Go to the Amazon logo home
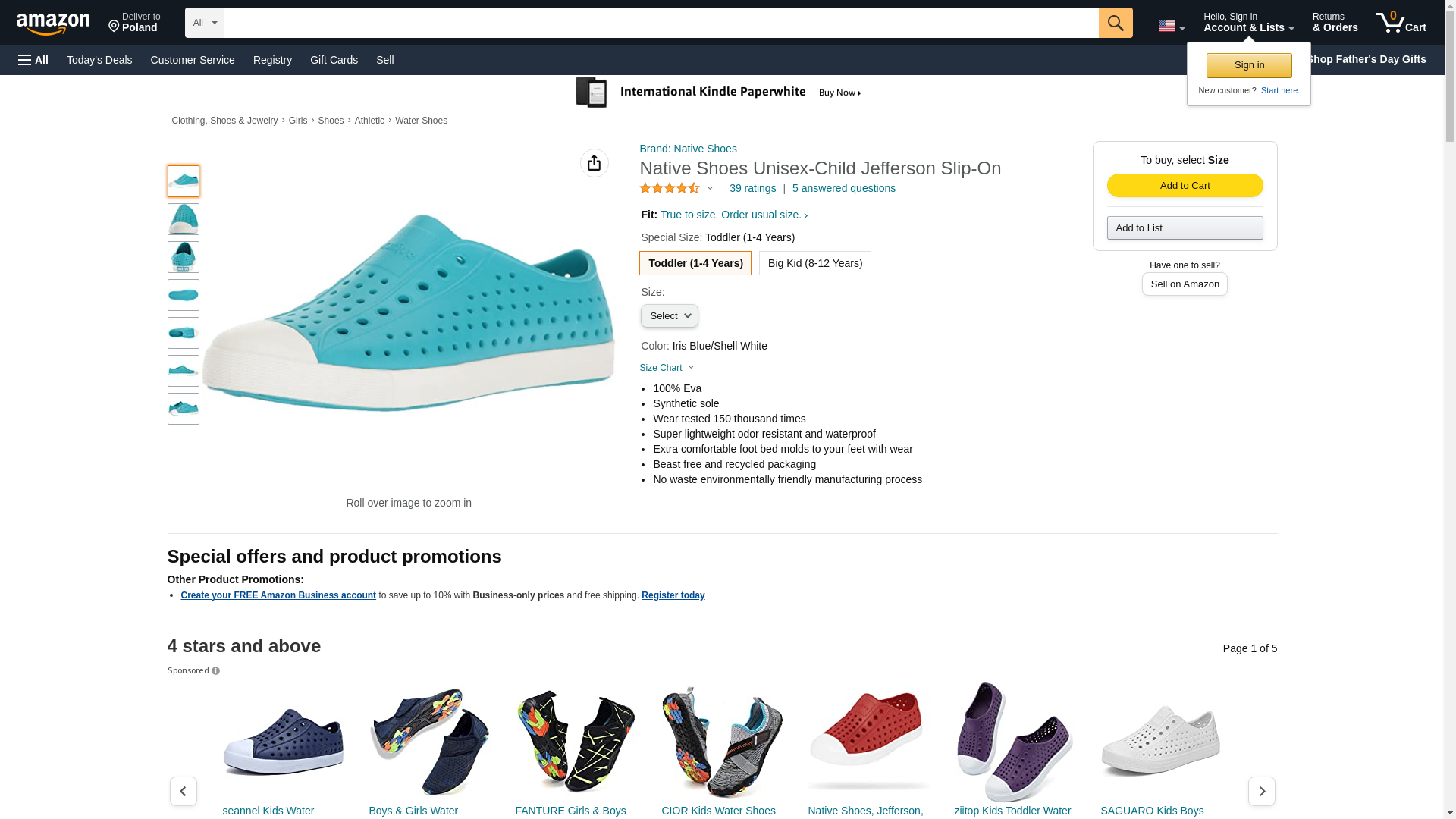The height and width of the screenshot is (819, 1456). pos(53,24)
